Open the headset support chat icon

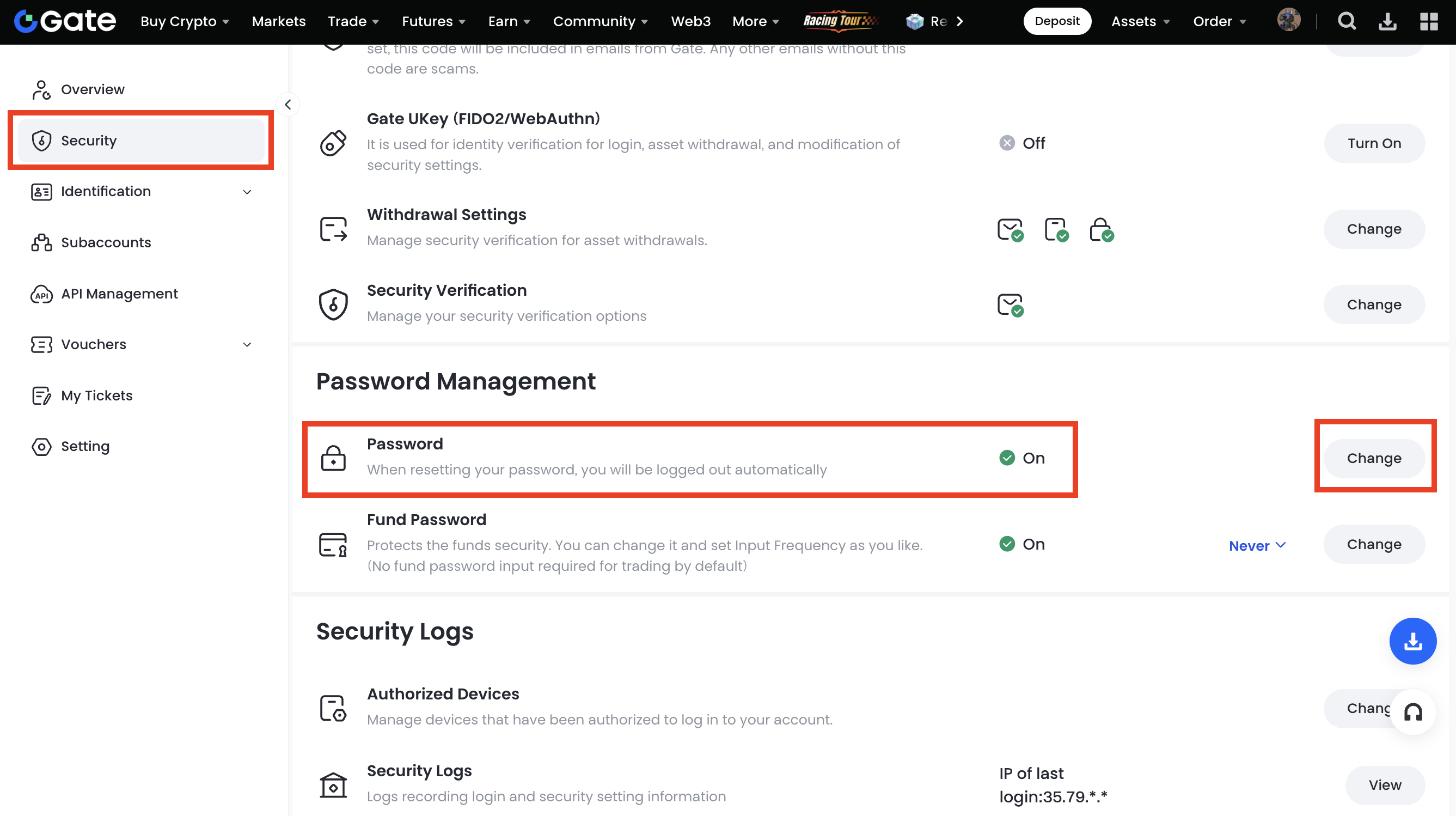[1412, 712]
